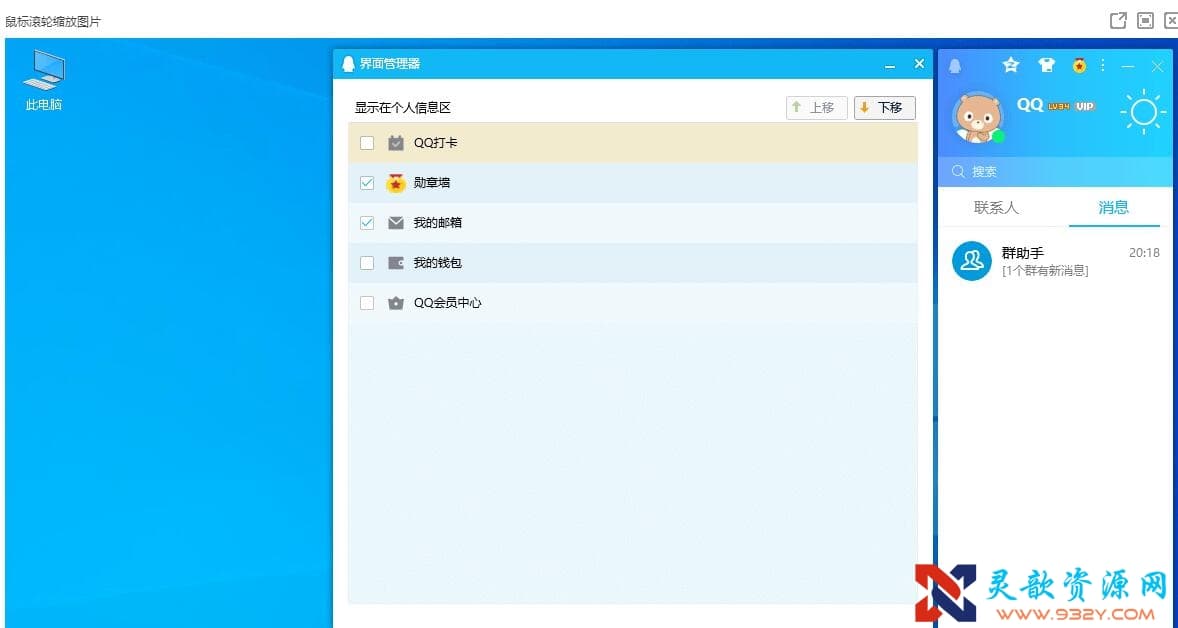The image size is (1178, 628).
Task: Enable the 我的钱包 checkbox
Action: (x=367, y=263)
